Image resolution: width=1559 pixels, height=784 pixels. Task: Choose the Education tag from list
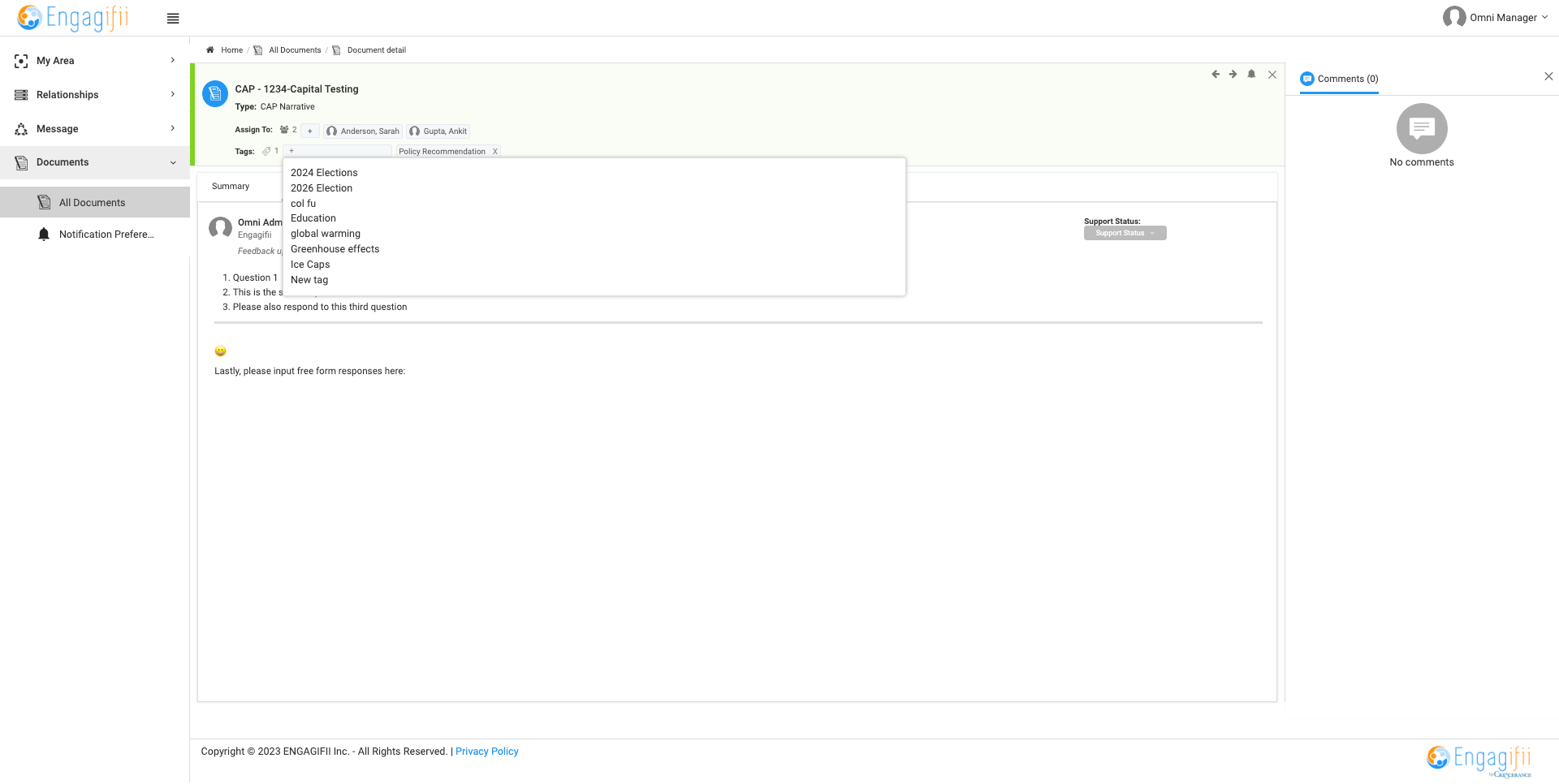click(313, 218)
